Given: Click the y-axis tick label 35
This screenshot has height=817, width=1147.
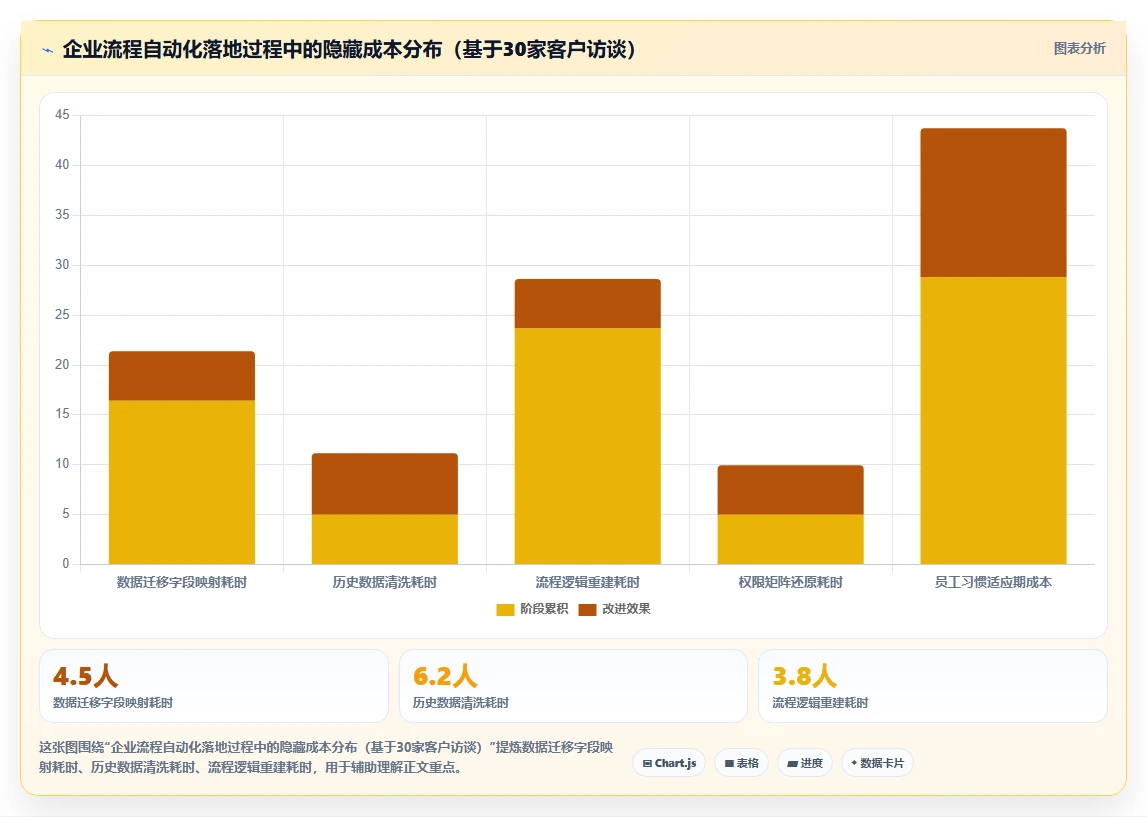Looking at the screenshot, I should point(62,214).
